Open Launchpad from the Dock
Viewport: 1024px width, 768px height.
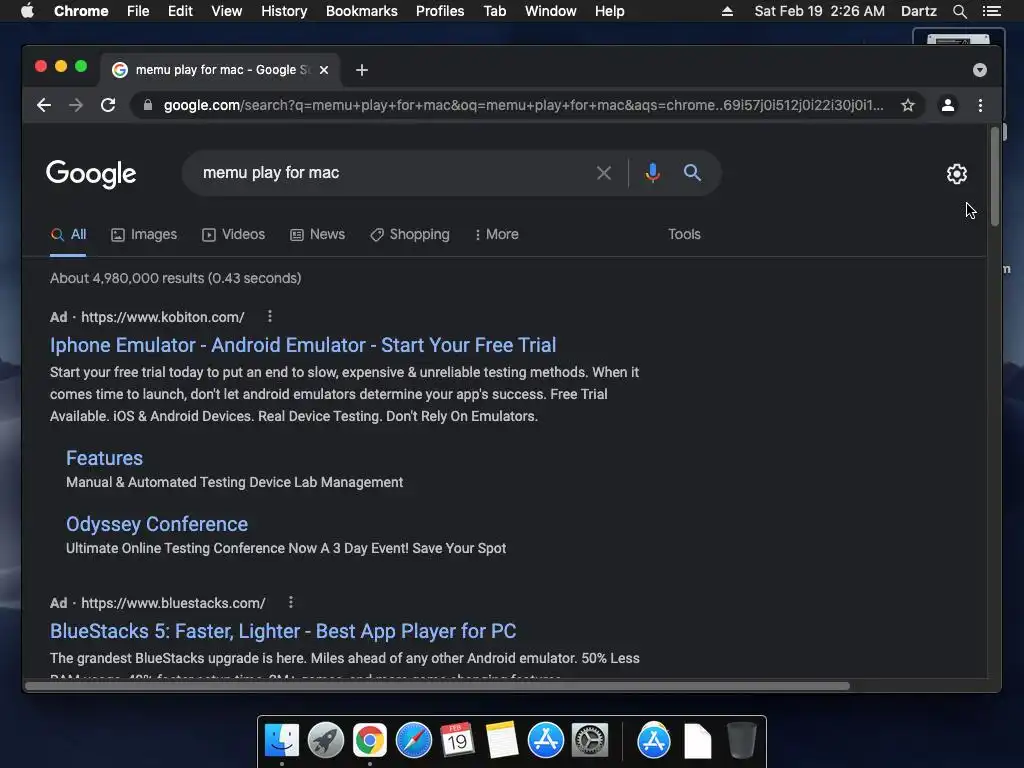326,741
